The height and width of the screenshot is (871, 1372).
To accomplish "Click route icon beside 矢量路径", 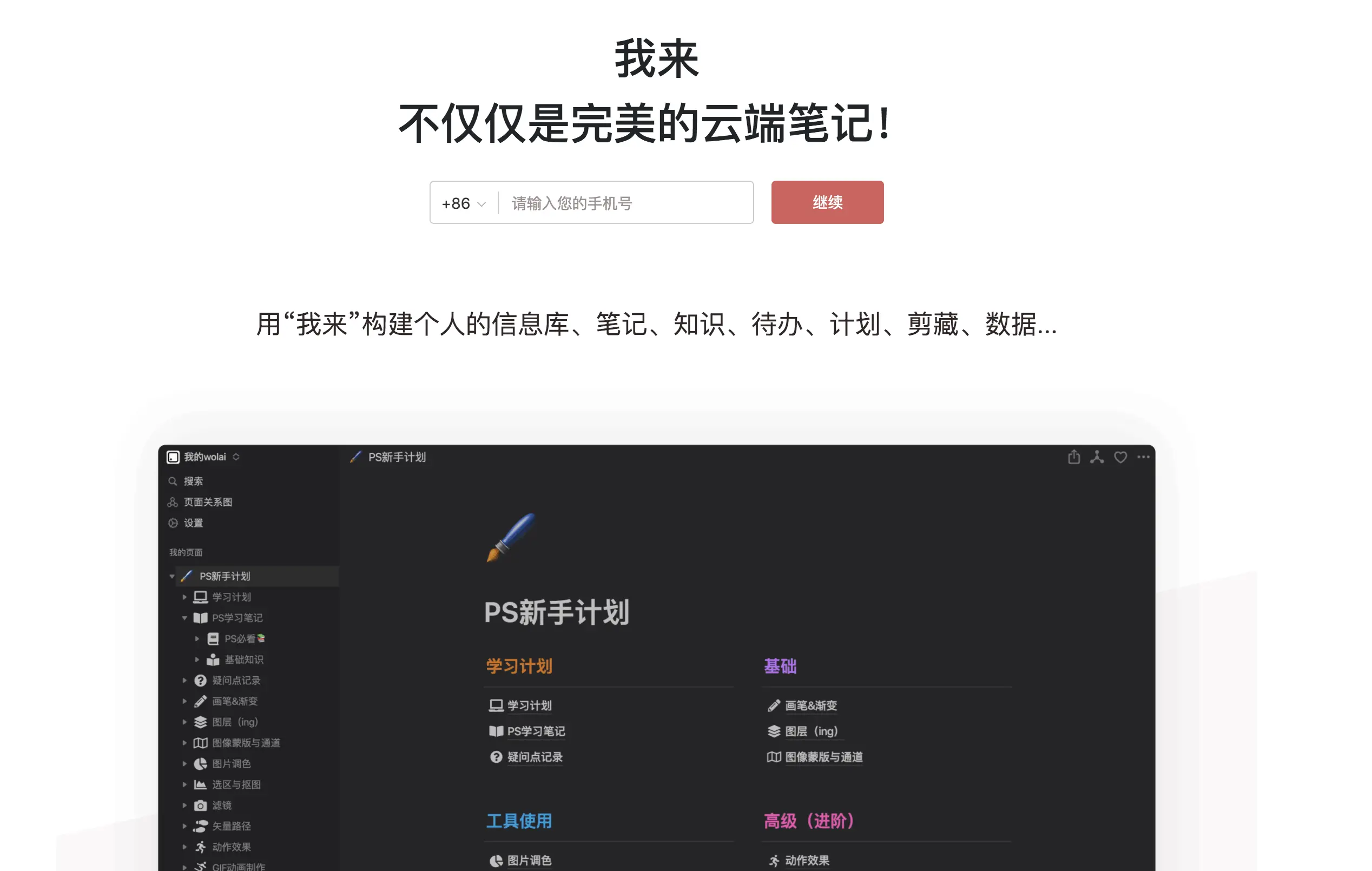I will pyautogui.click(x=200, y=826).
